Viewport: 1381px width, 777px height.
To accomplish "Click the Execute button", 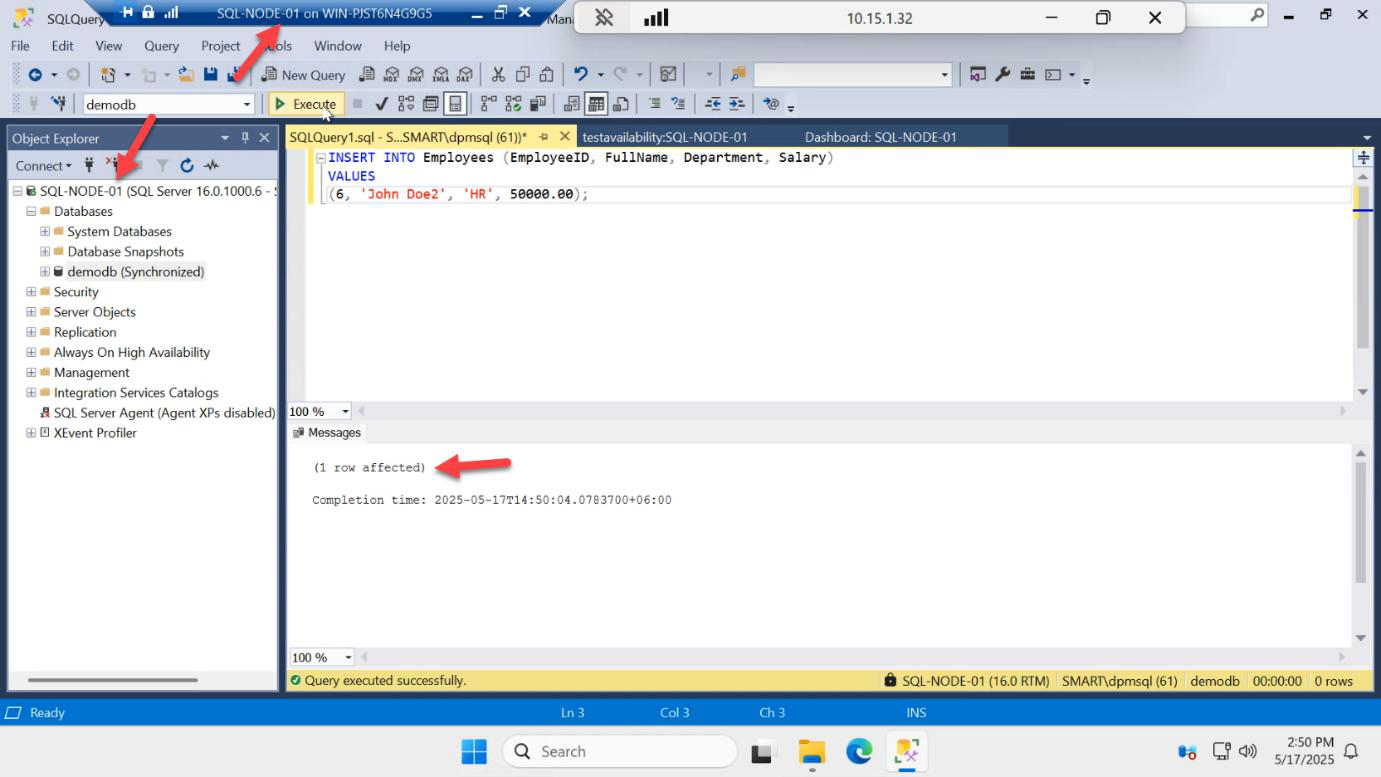I will 306,104.
